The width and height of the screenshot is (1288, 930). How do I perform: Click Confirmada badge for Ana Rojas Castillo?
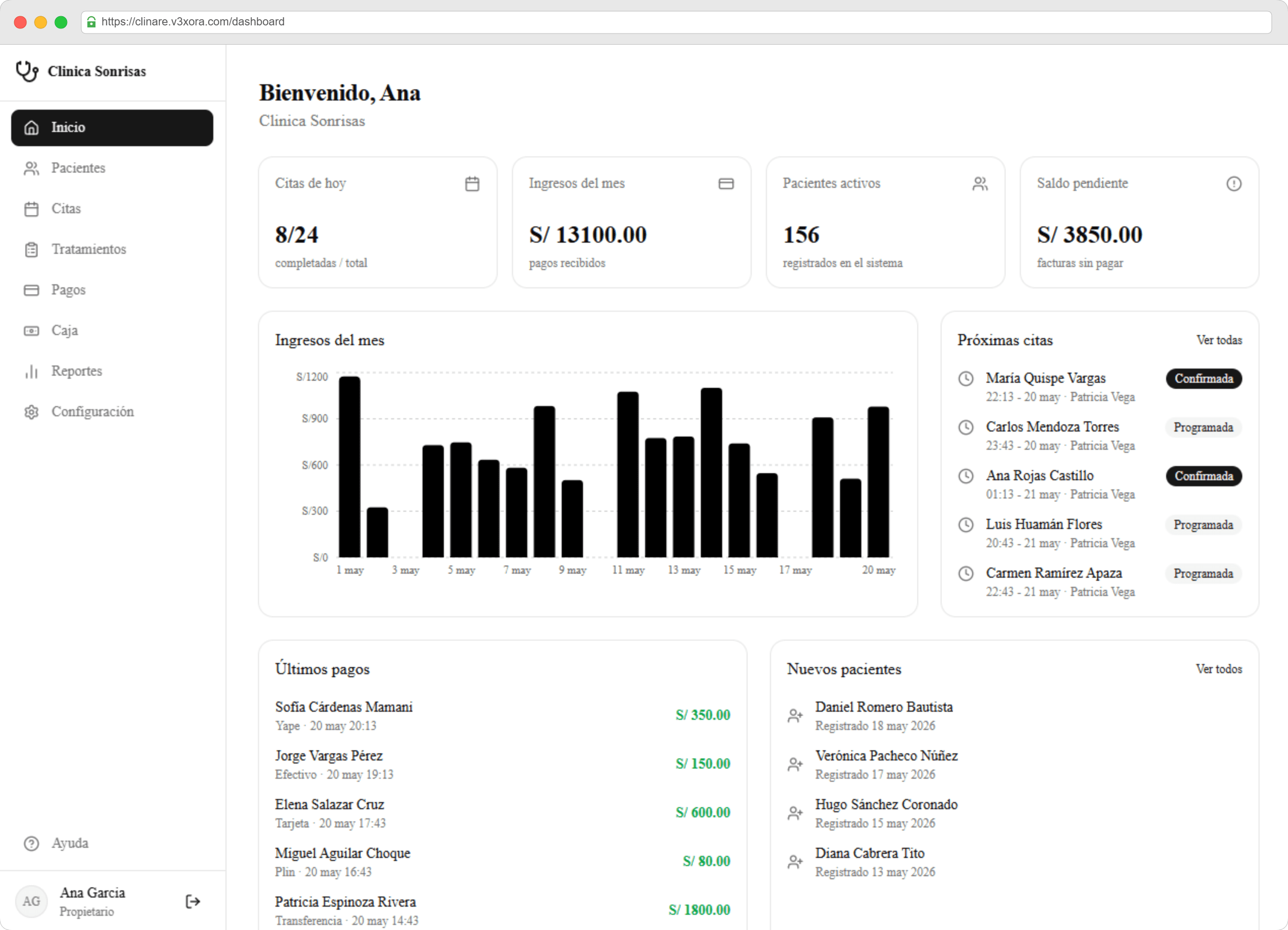(1204, 476)
